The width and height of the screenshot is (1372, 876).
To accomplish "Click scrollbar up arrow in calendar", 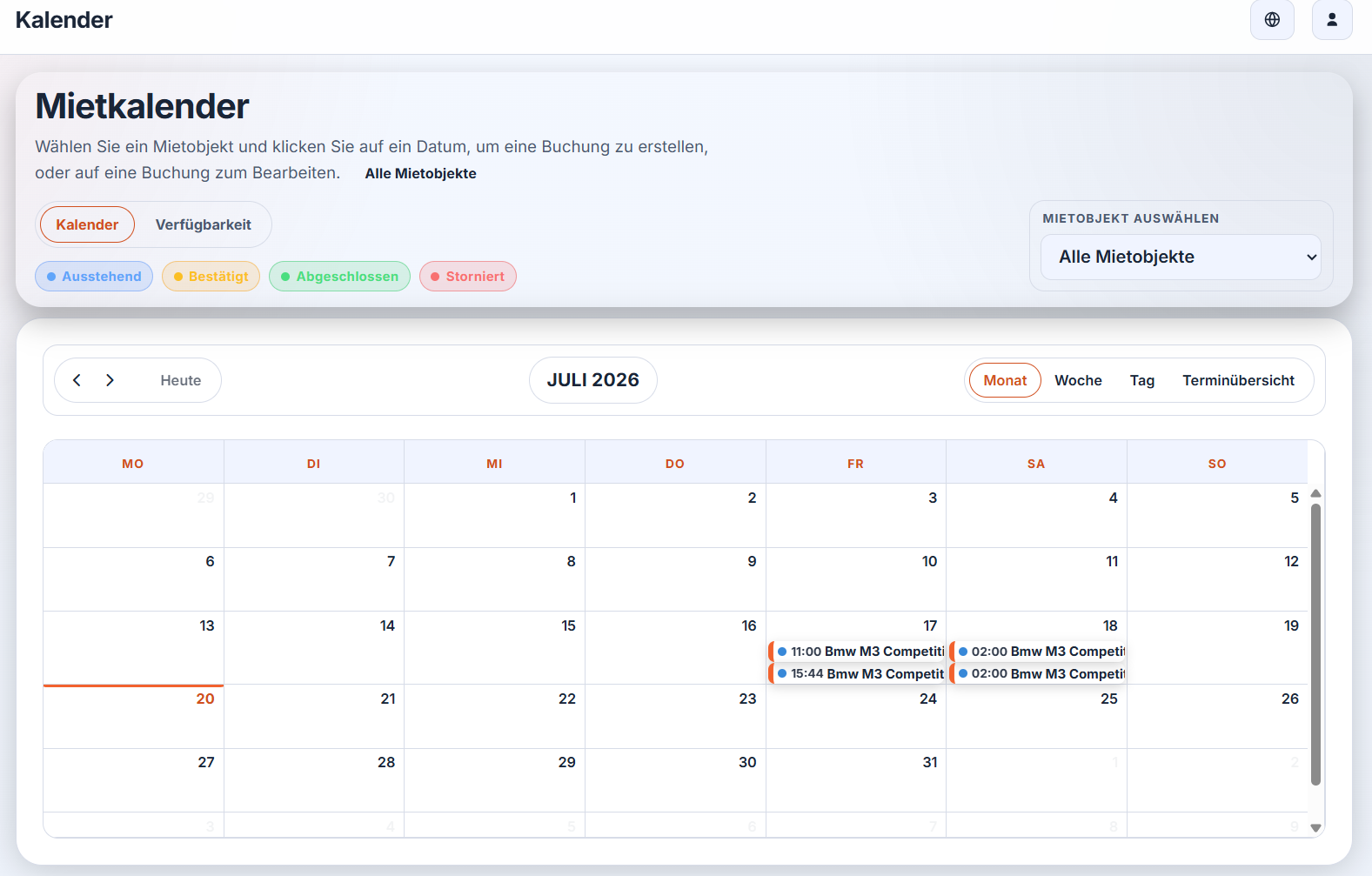I will coord(1315,493).
